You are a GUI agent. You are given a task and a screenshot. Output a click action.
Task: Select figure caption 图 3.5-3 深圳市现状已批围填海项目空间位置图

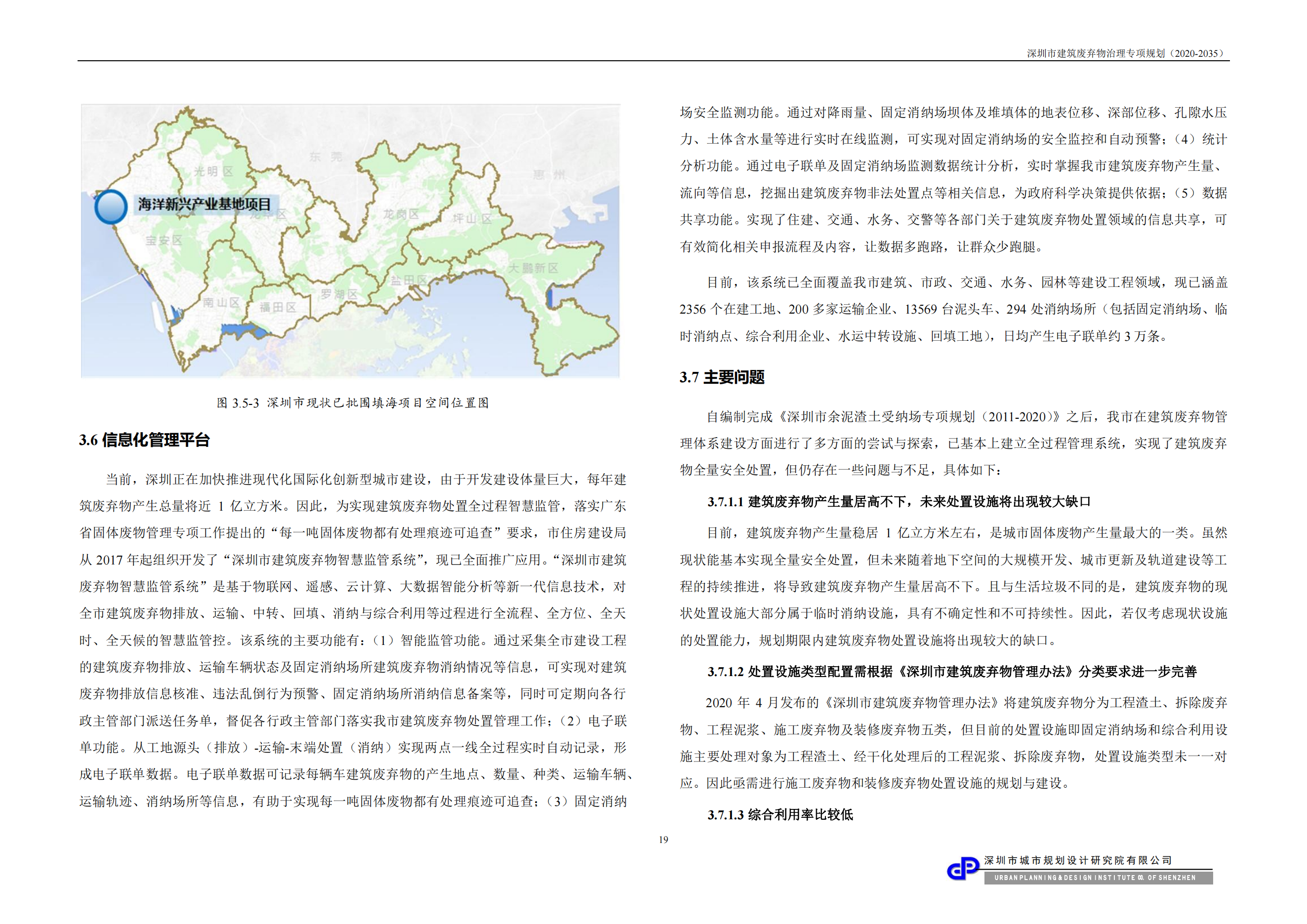(352, 403)
